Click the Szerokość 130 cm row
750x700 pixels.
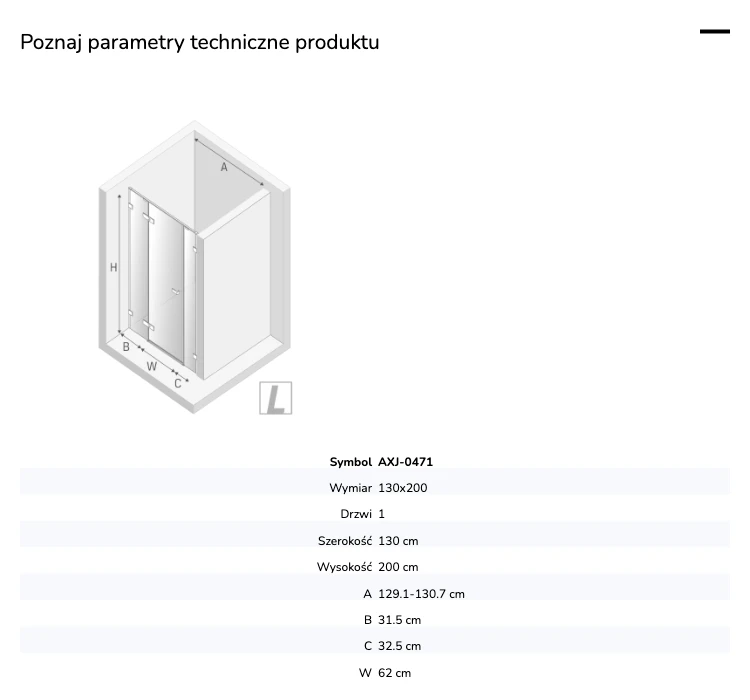pos(375,541)
